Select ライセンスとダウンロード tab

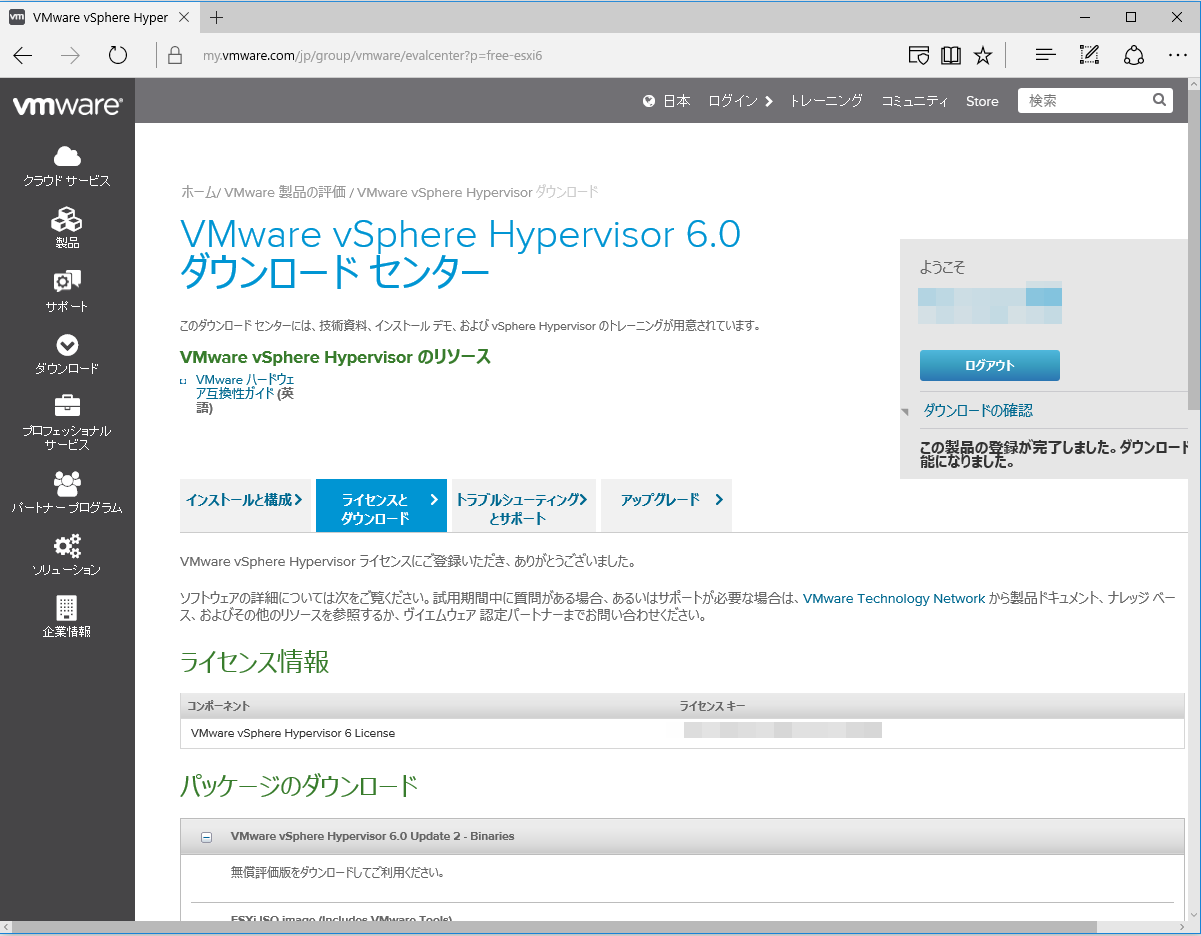click(381, 506)
